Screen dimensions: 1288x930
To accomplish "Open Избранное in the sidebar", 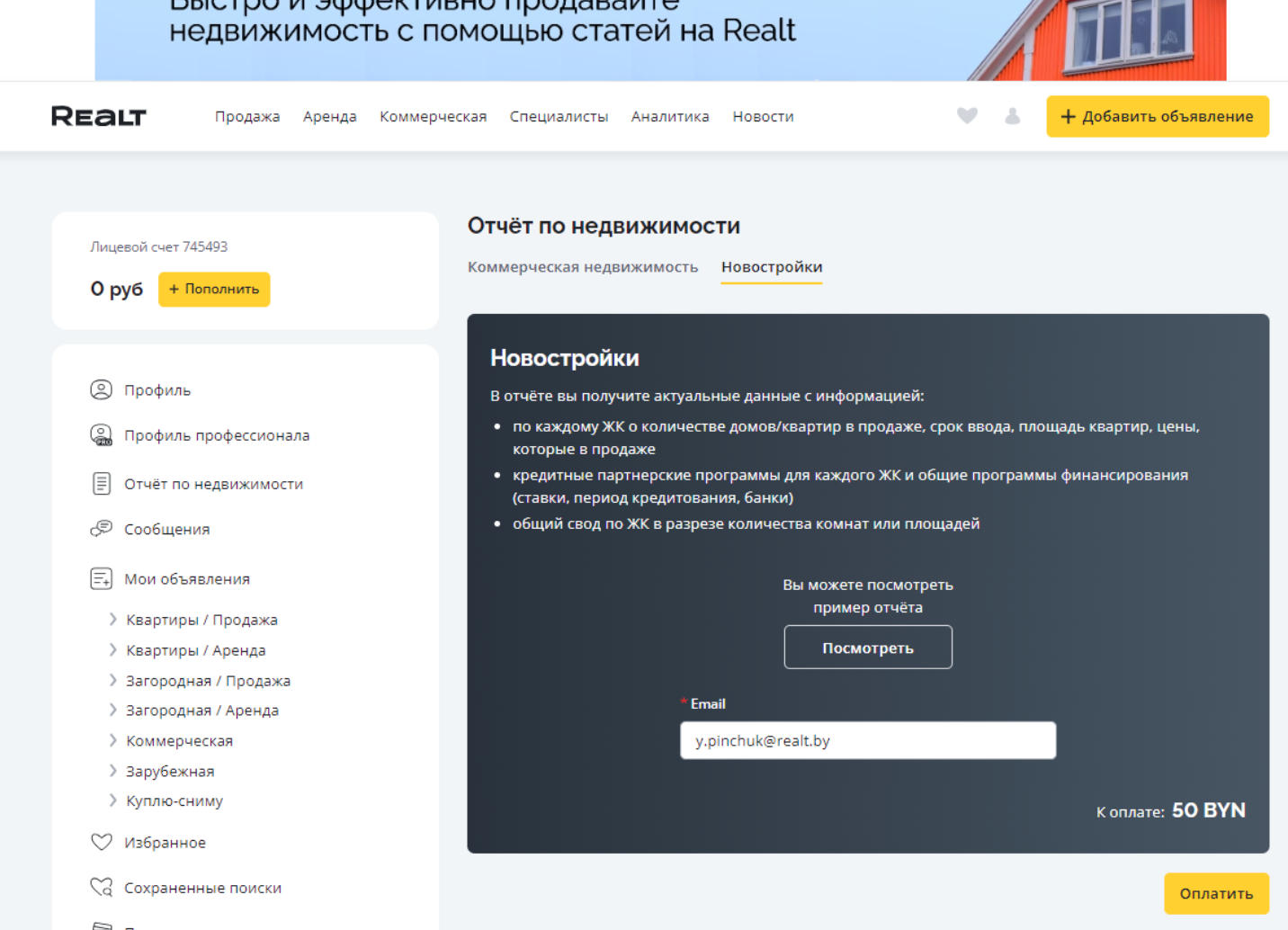I will pyautogui.click(x=165, y=843).
